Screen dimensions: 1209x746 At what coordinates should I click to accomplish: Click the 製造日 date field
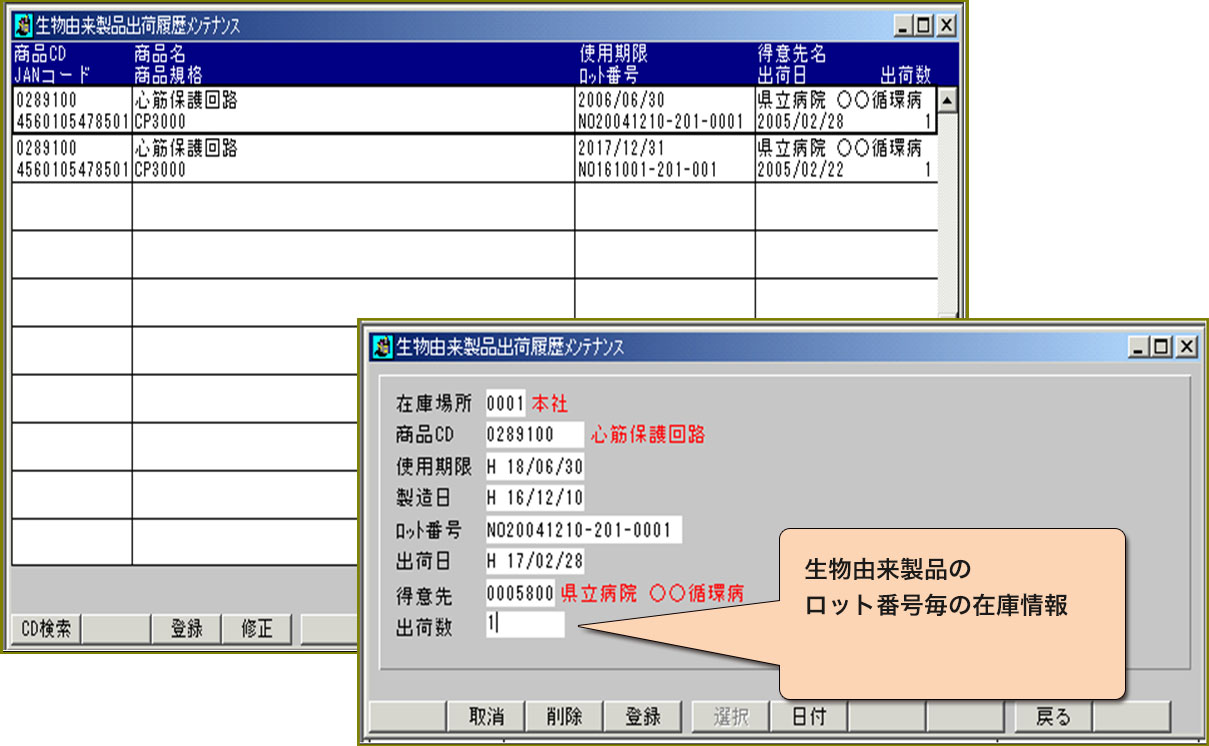[535, 498]
